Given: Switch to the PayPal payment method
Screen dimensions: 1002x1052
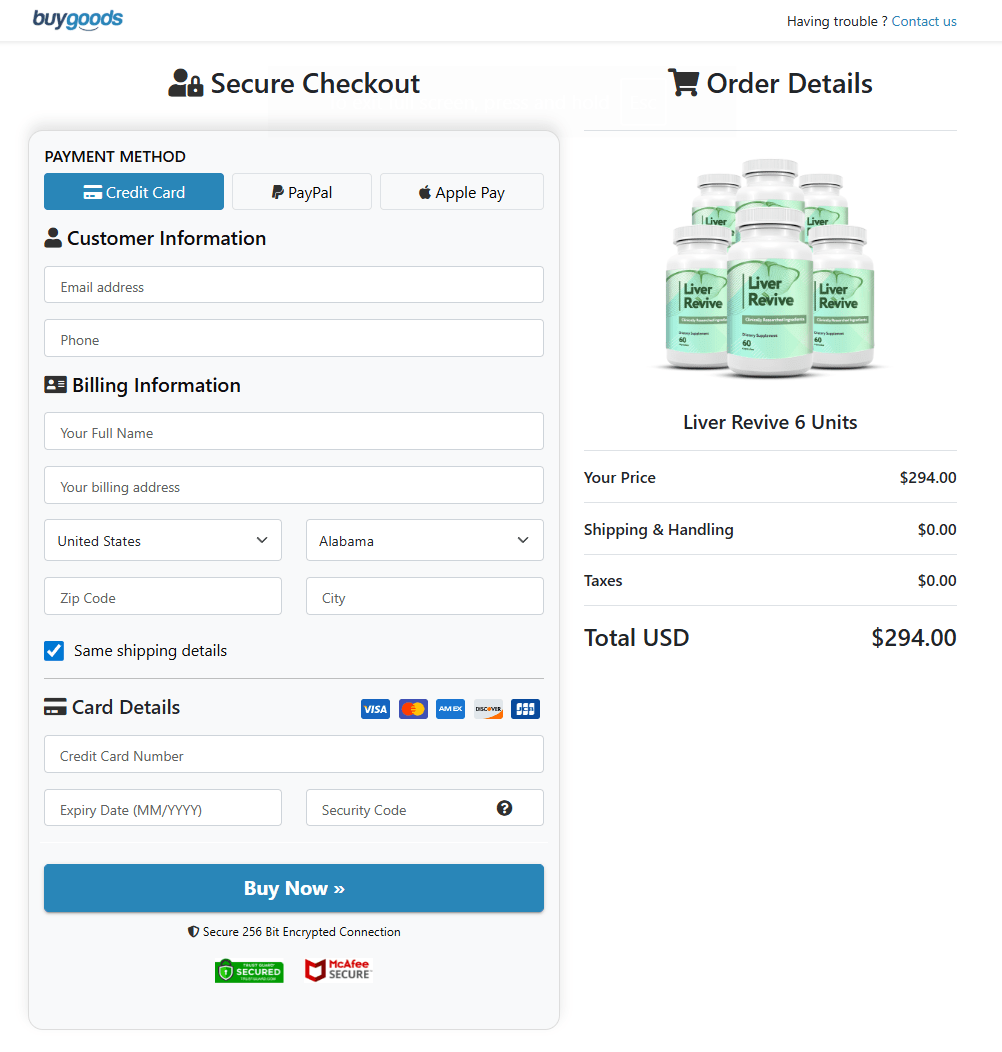Looking at the screenshot, I should coord(301,191).
